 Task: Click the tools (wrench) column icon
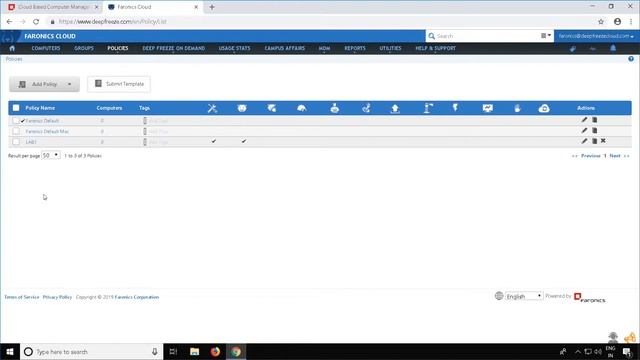(212, 108)
